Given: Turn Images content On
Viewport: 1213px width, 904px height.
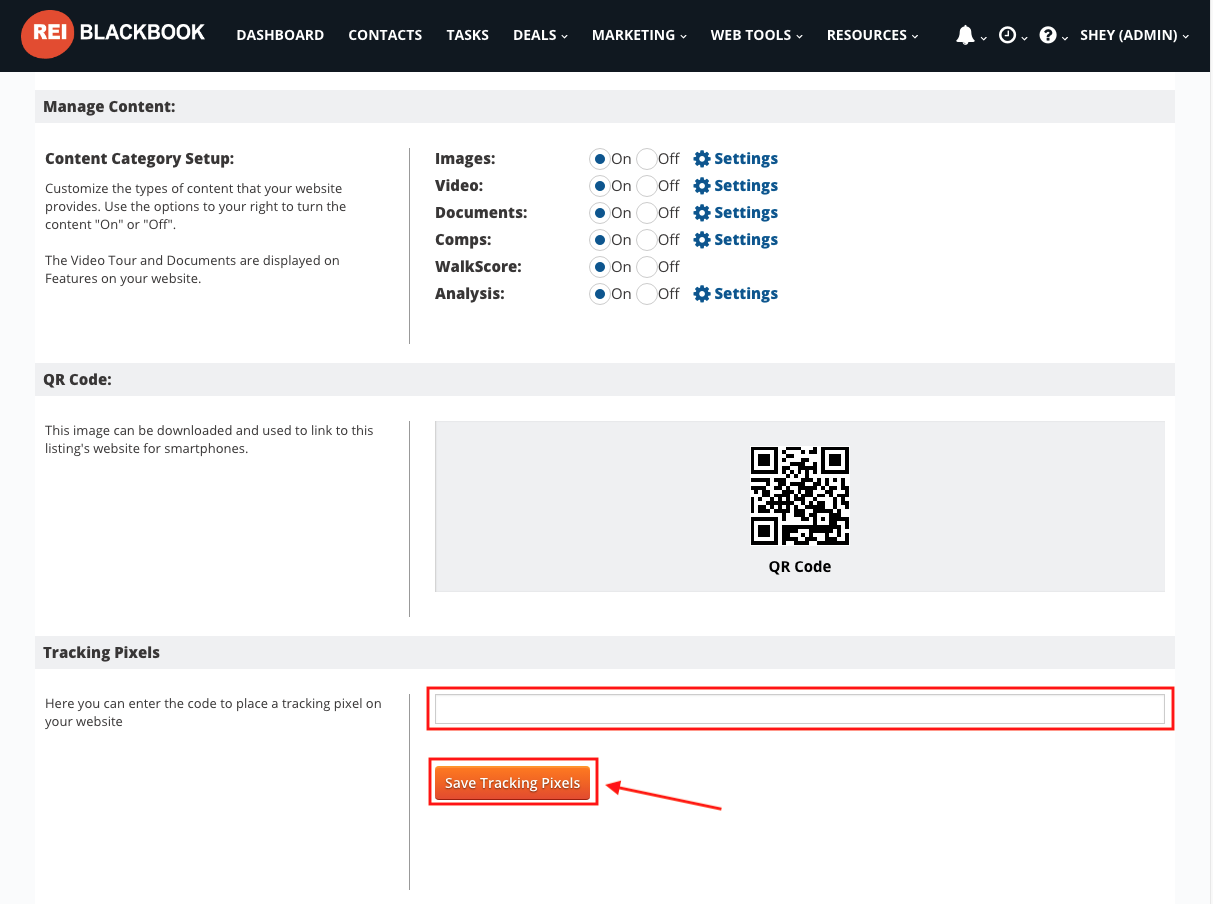Looking at the screenshot, I should click(600, 159).
